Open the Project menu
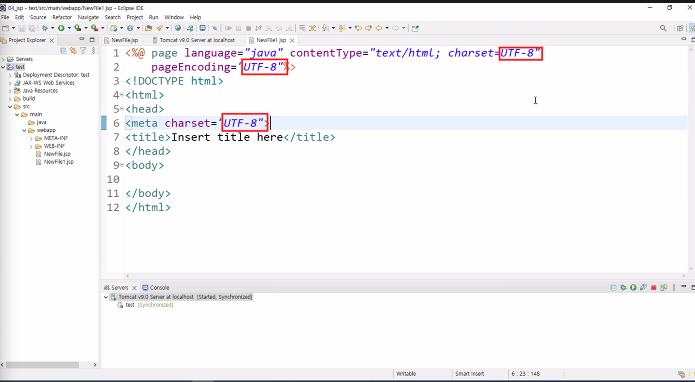The image size is (695, 382). click(x=135, y=17)
